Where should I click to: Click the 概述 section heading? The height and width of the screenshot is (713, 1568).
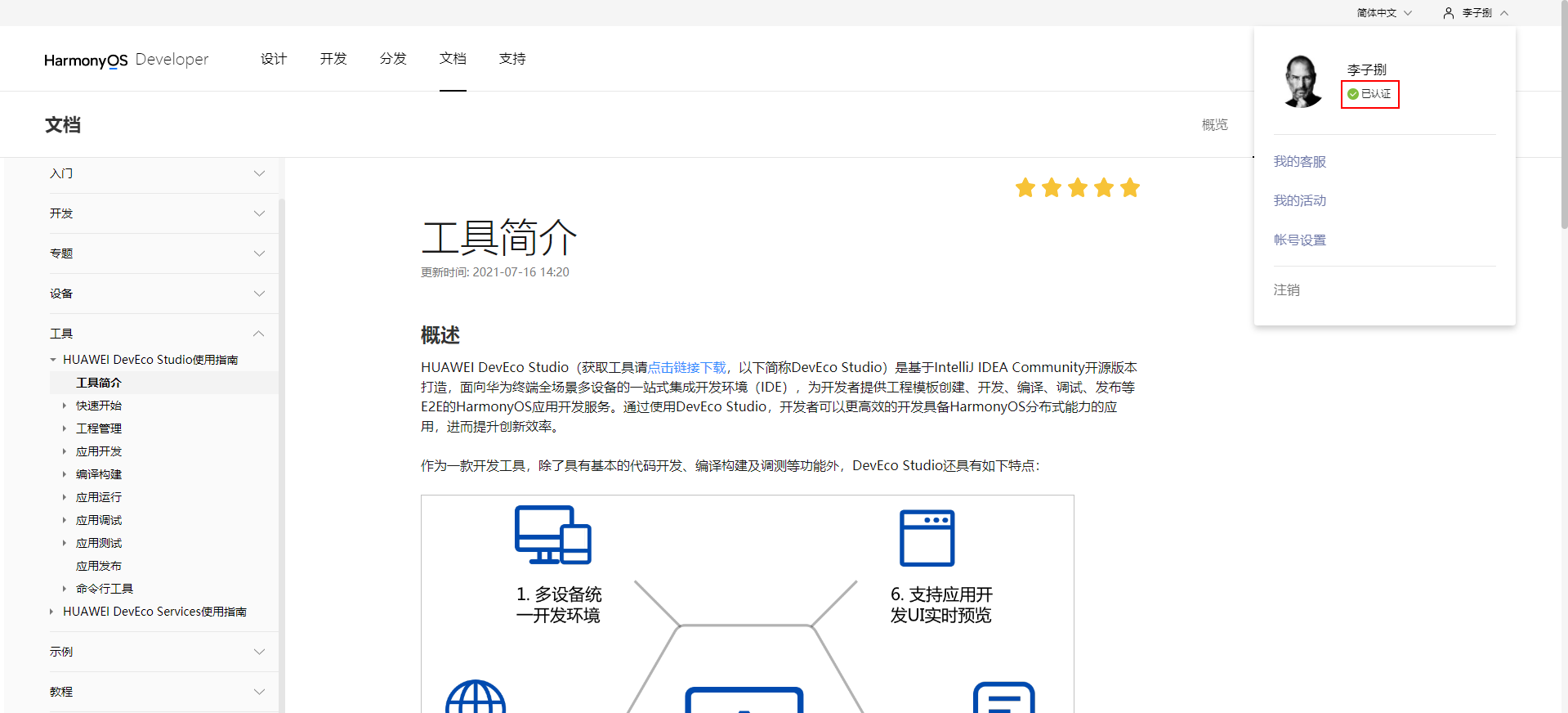click(440, 335)
